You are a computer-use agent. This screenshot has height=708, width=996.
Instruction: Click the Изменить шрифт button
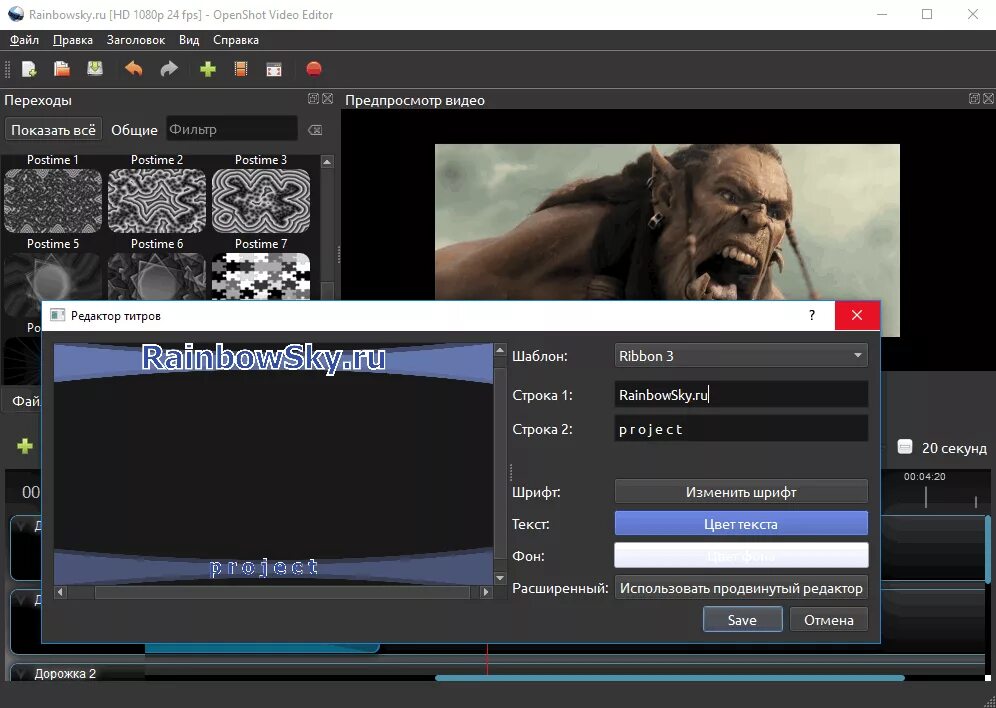point(741,492)
